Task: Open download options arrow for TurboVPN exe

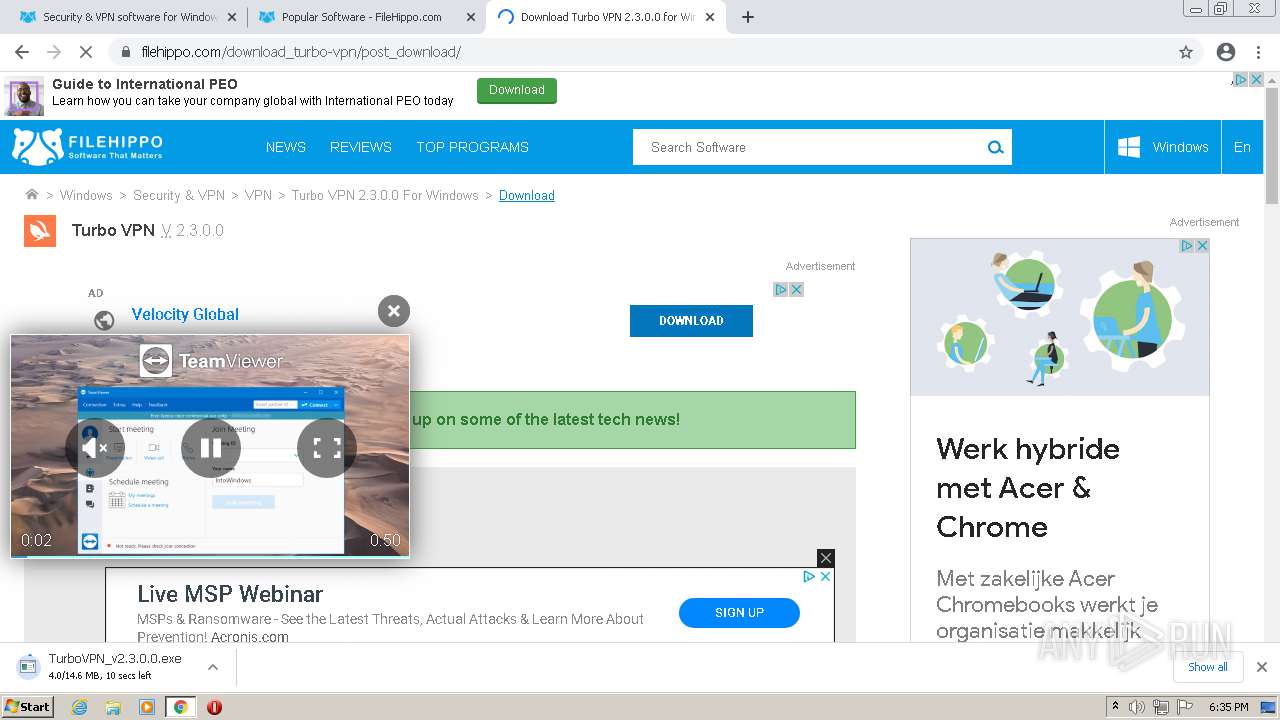Action: pos(213,667)
